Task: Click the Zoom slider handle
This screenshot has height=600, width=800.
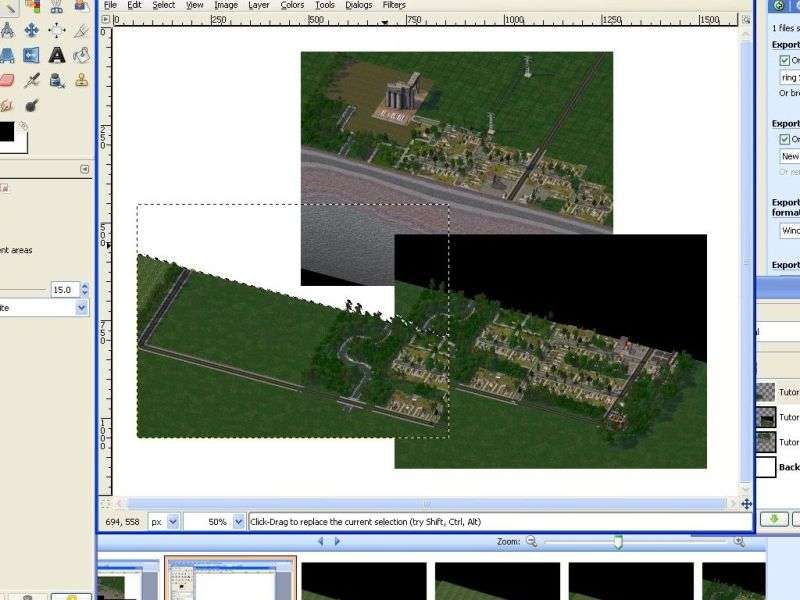Action: click(618, 541)
